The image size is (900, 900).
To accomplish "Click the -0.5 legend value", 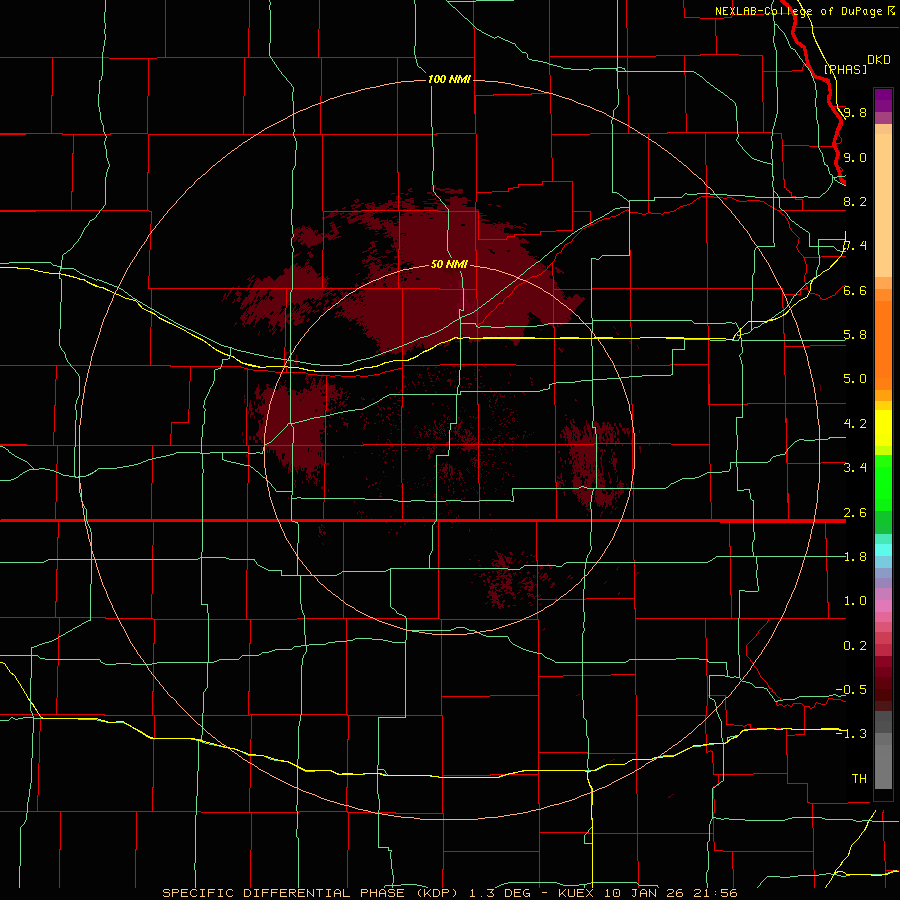I will pos(852,689).
